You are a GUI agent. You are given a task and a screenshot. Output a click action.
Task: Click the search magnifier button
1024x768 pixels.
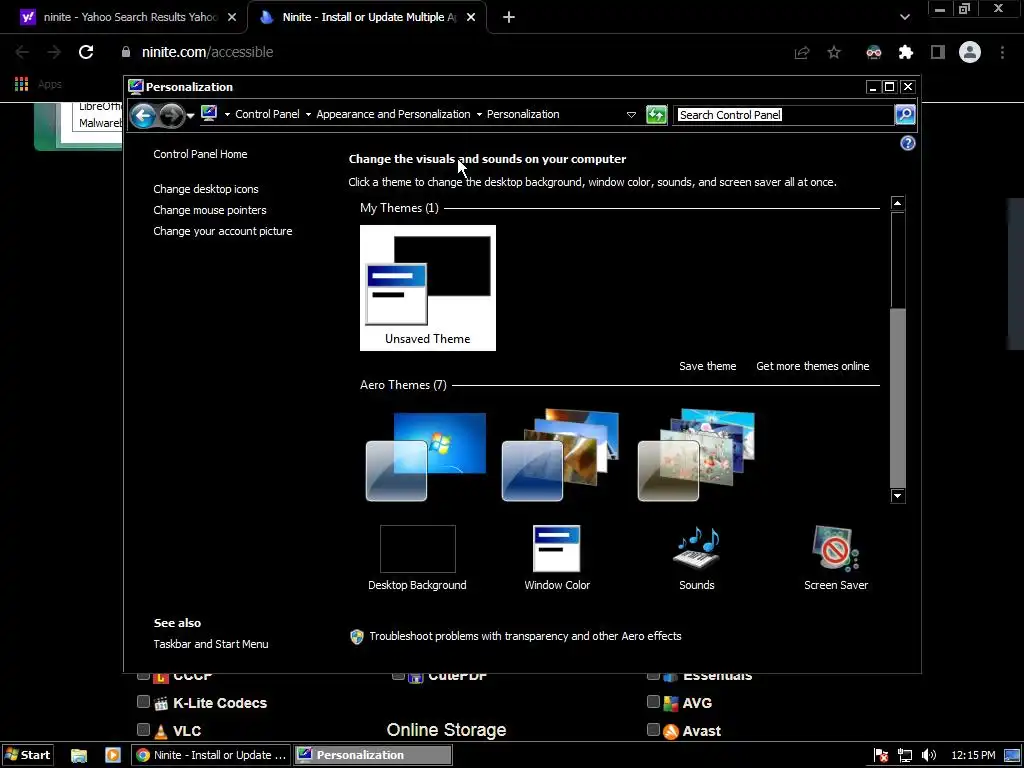tap(904, 115)
